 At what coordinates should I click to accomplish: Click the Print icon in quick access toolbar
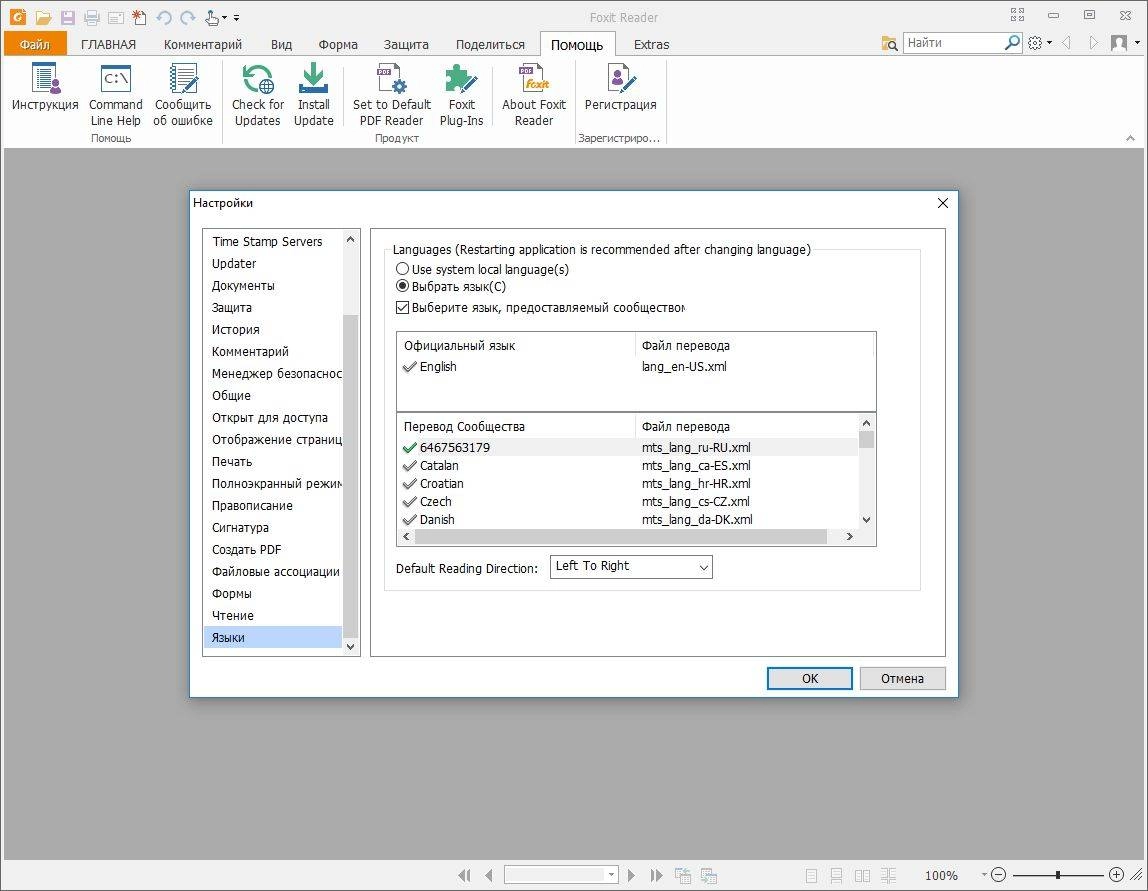[x=92, y=18]
